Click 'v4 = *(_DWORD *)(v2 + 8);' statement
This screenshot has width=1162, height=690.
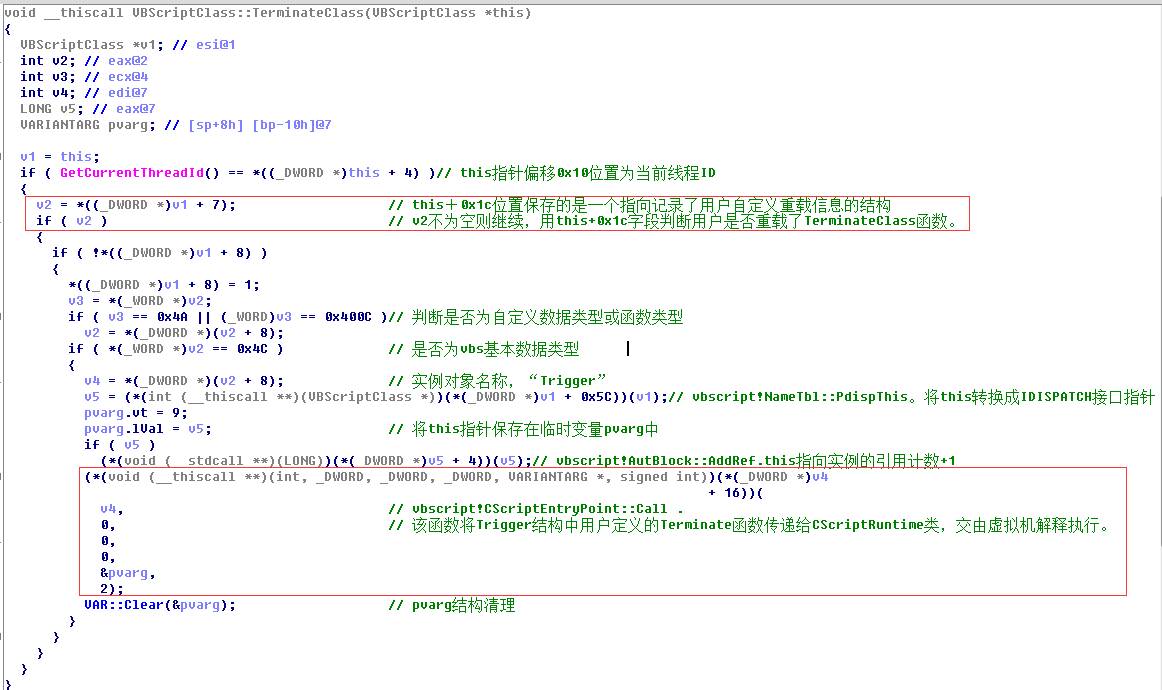(x=184, y=381)
